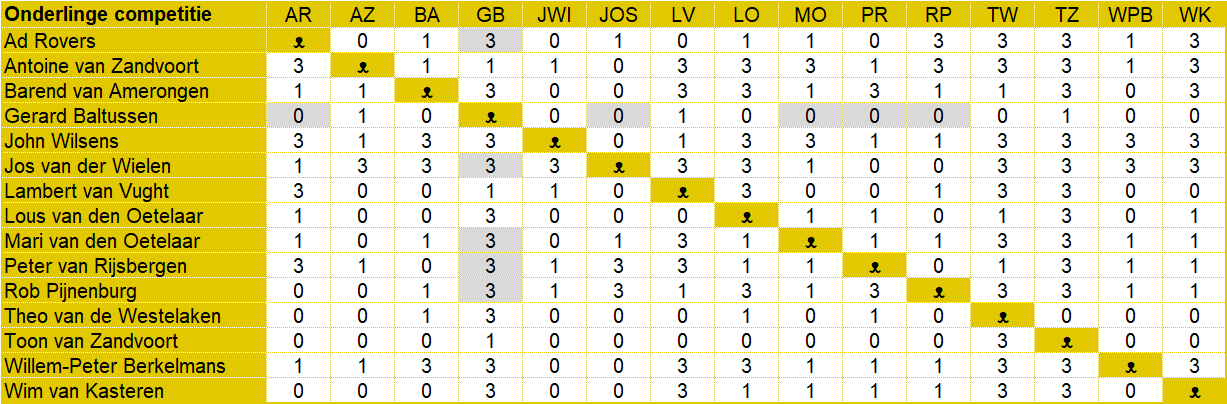Click Lous van den Oetelaar's score under WK

[x=1194, y=216]
